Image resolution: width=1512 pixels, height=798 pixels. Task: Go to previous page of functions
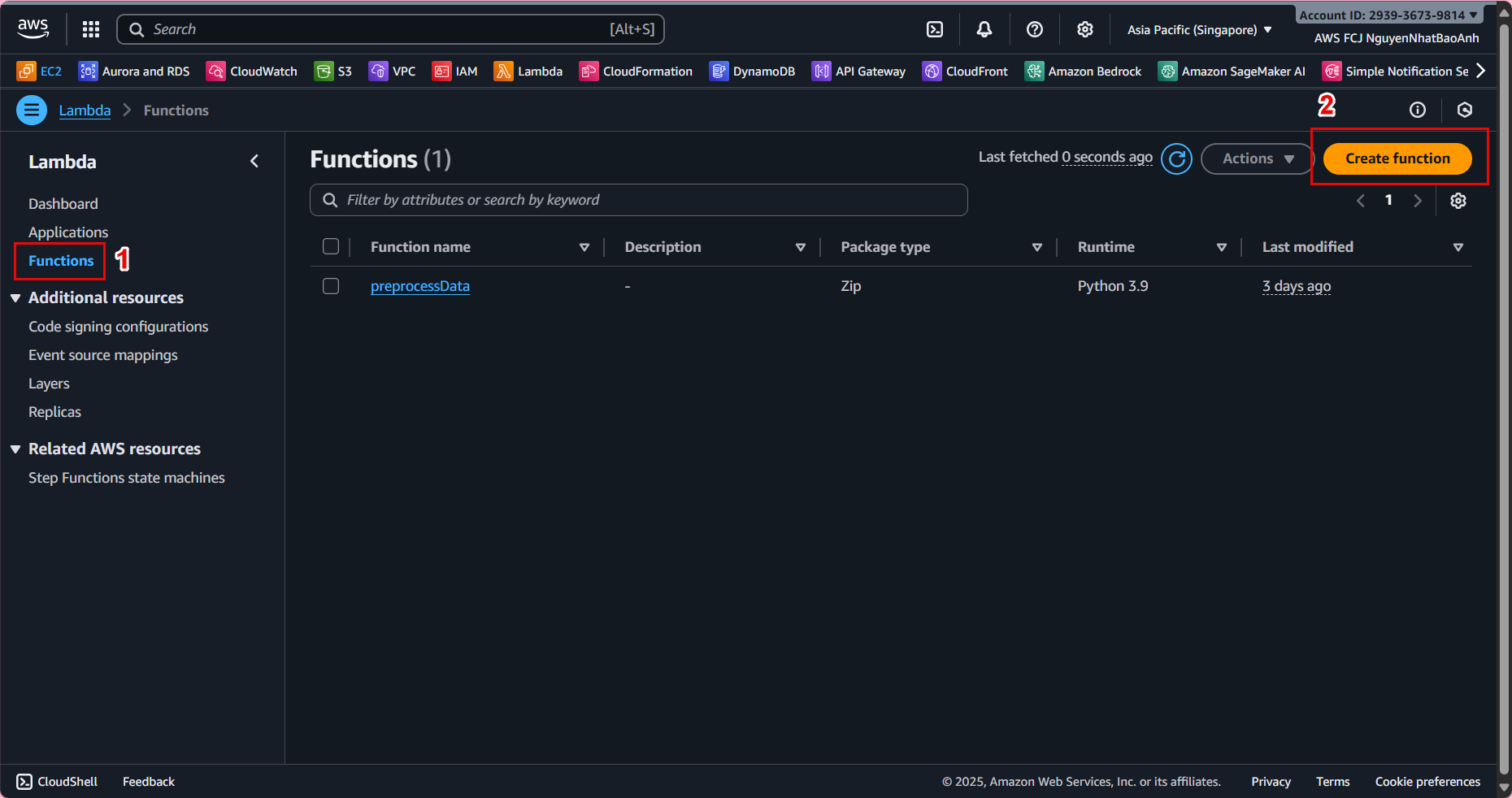(1361, 201)
